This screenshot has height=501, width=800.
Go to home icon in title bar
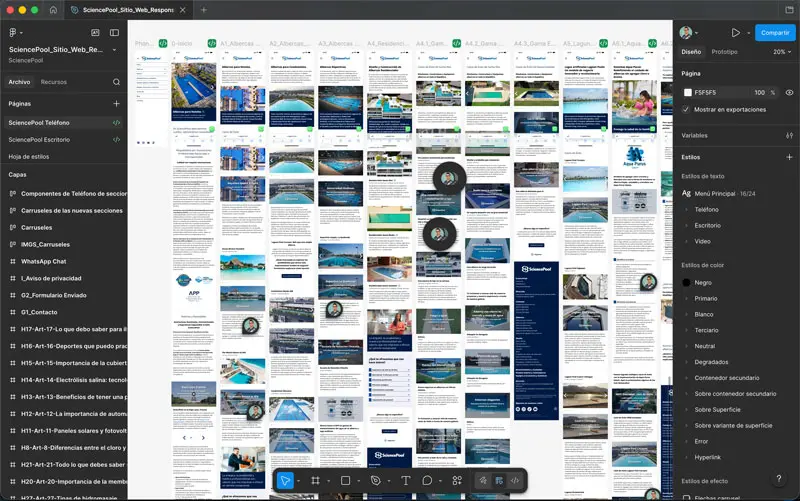point(53,10)
